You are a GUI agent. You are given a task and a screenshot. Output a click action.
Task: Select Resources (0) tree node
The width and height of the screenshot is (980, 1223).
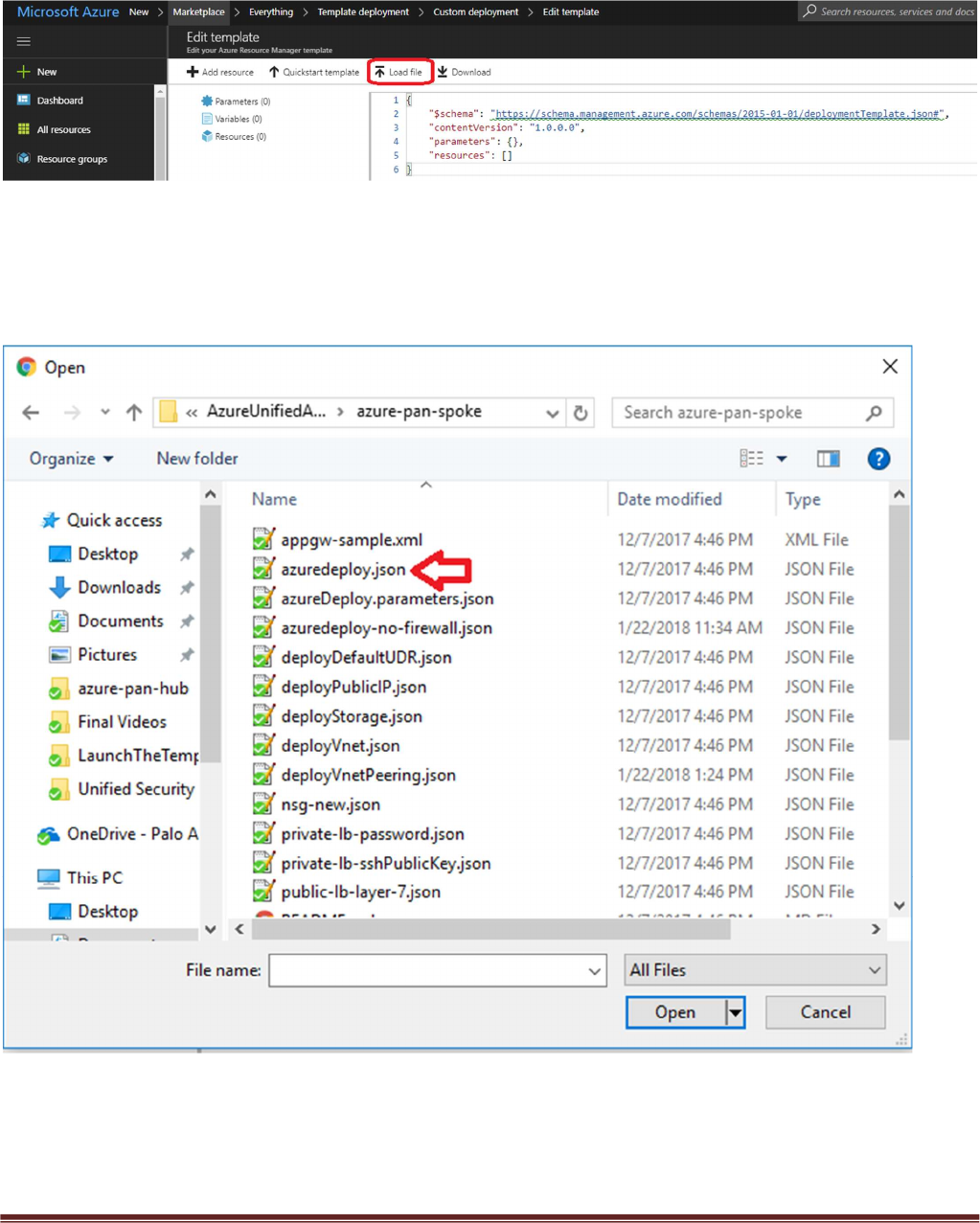point(234,137)
